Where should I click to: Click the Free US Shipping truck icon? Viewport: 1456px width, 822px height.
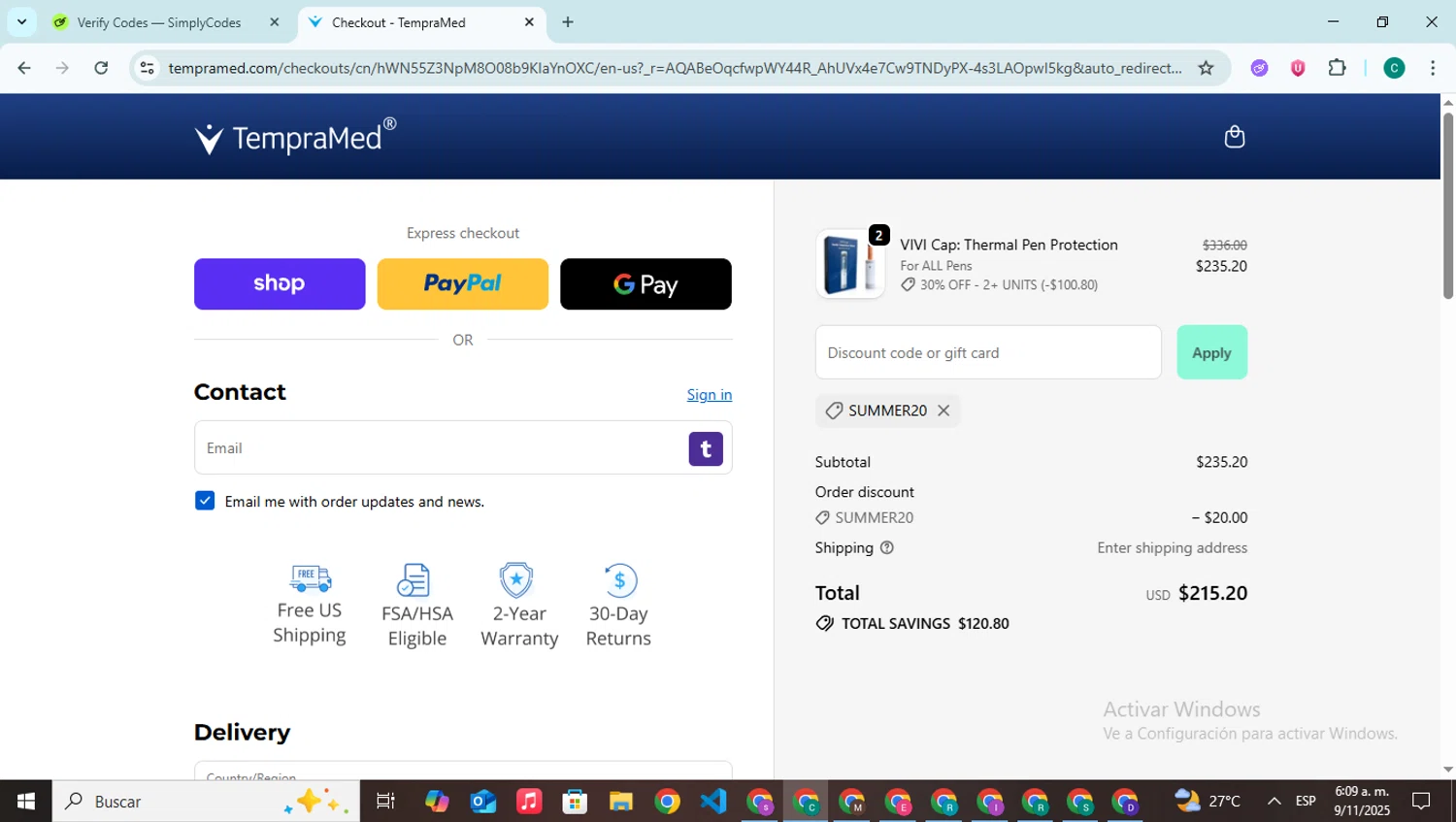(x=310, y=578)
